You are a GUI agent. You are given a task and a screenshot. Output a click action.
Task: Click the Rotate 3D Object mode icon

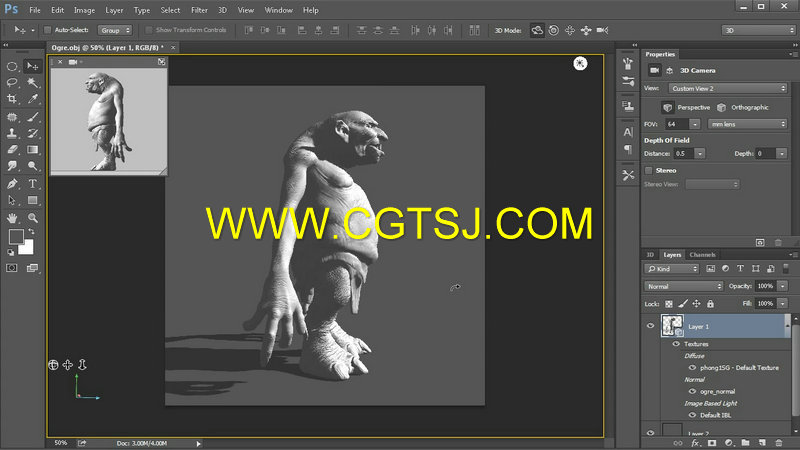[537, 30]
